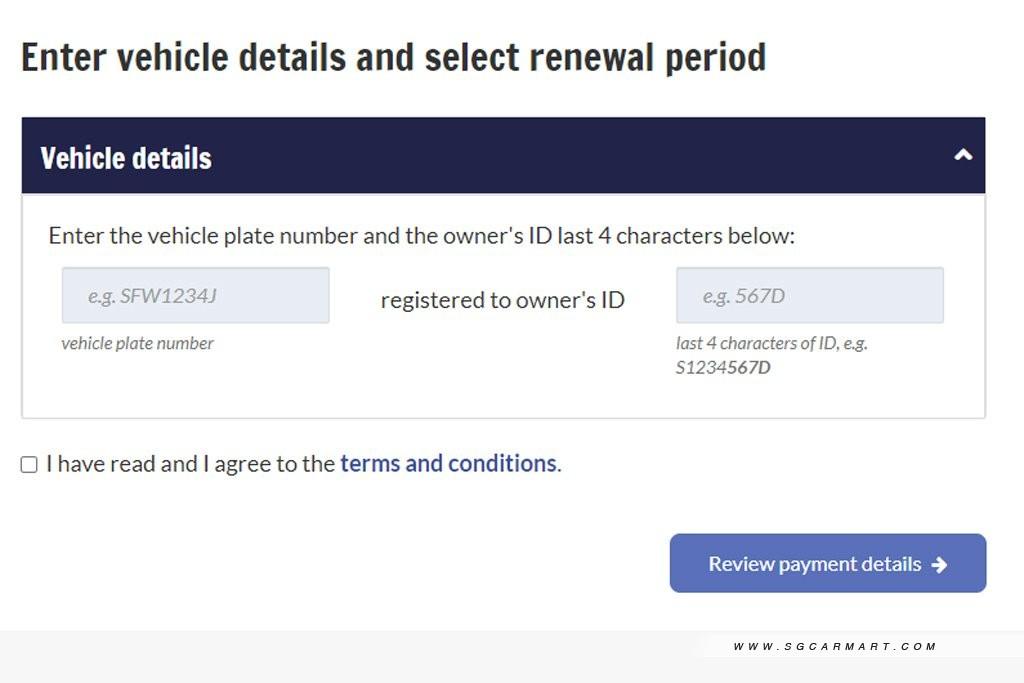Focus the vehicle plate number field
Image resolution: width=1024 pixels, height=683 pixels.
195,295
